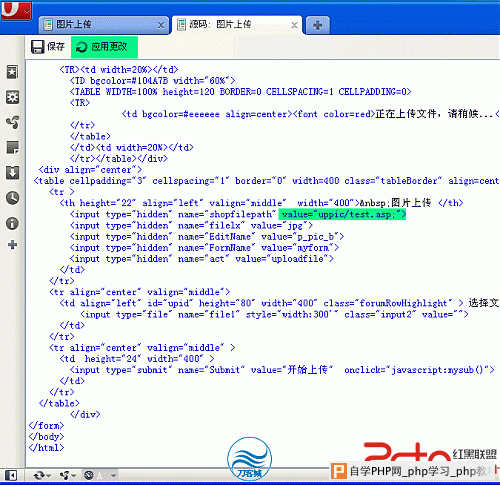Click the 应用更改 apply changes button
This screenshot has width=500, height=485.
104,47
